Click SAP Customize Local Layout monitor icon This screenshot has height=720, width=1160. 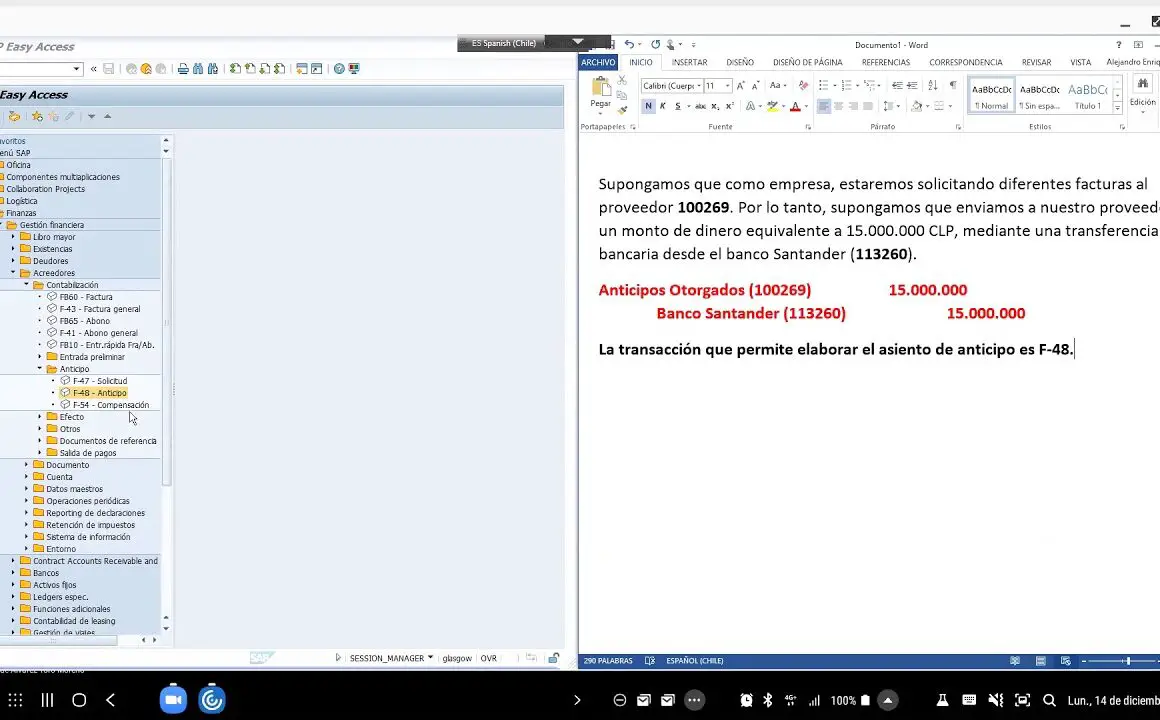354,69
